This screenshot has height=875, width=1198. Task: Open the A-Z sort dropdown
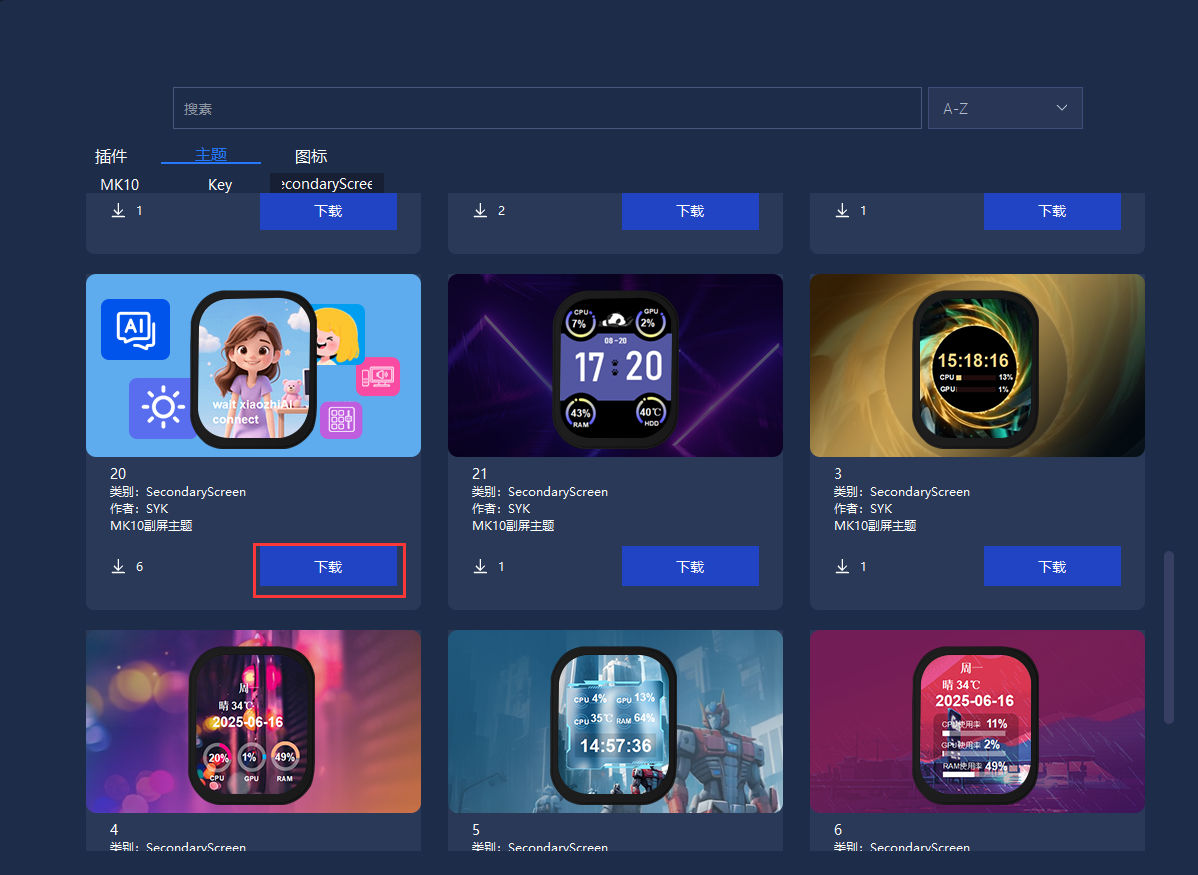[x=1005, y=109]
